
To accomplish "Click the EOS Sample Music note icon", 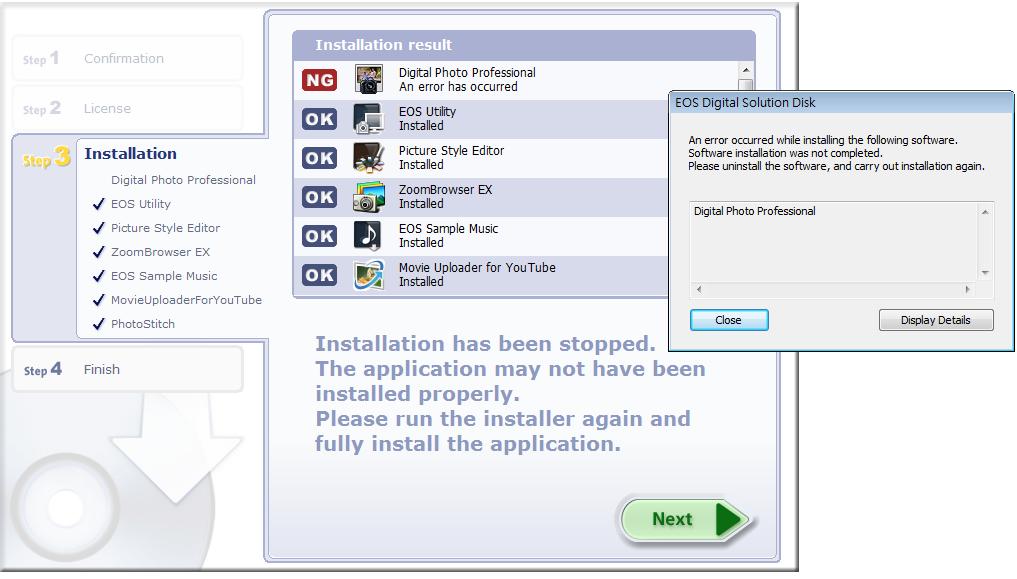I will pyautogui.click(x=367, y=235).
